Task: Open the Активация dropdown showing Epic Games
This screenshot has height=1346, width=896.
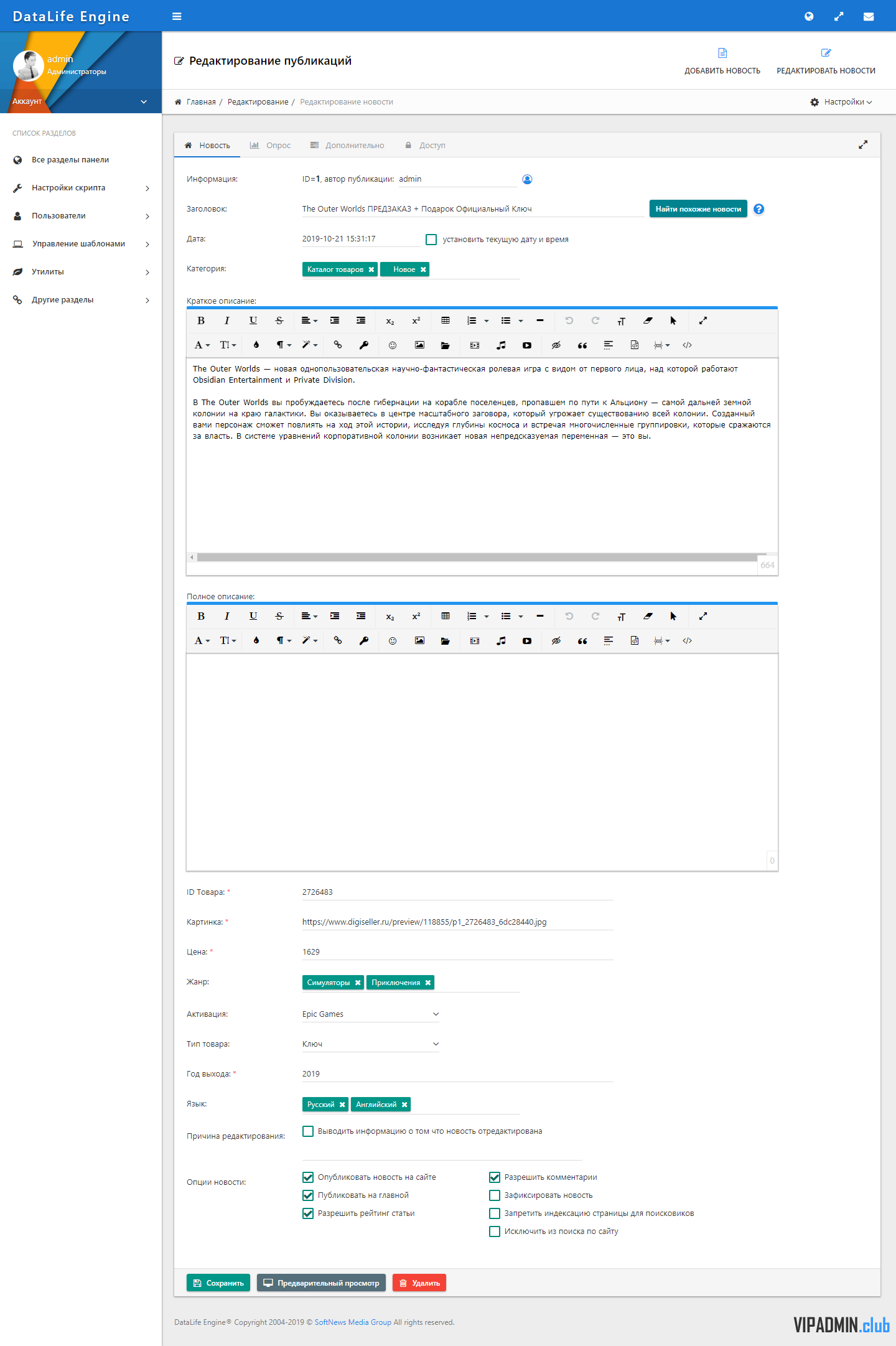Action: click(371, 1014)
